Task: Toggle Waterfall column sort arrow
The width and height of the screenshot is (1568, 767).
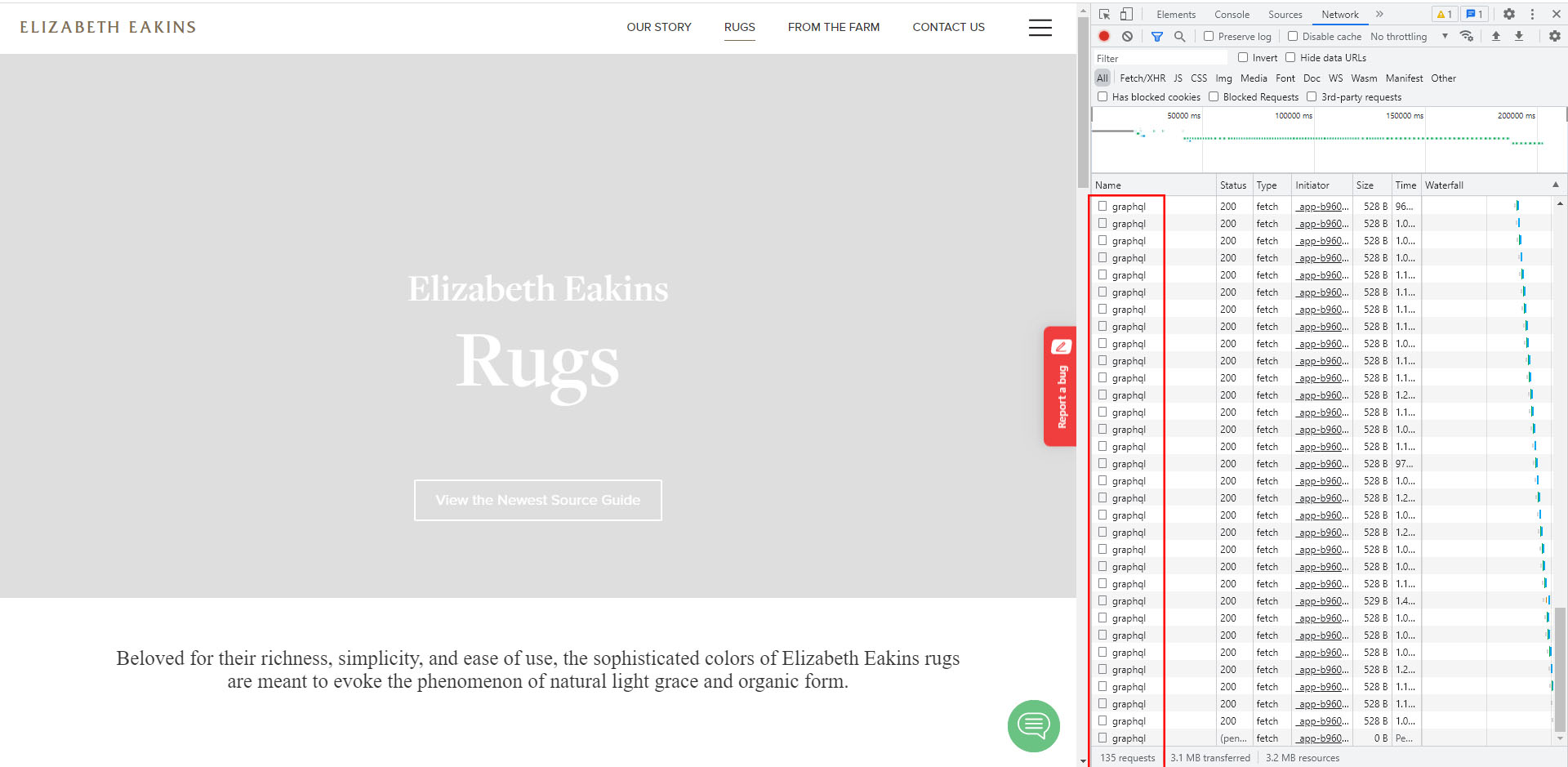Action: pyautogui.click(x=1555, y=185)
